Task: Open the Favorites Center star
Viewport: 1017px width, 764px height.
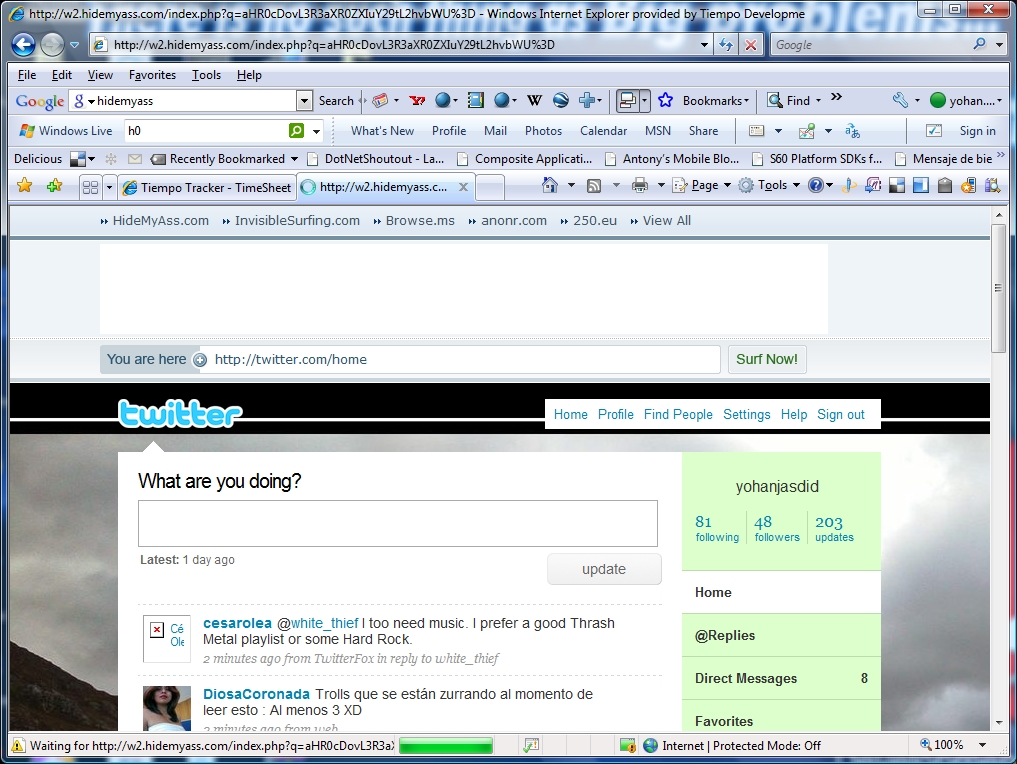Action: [25, 186]
